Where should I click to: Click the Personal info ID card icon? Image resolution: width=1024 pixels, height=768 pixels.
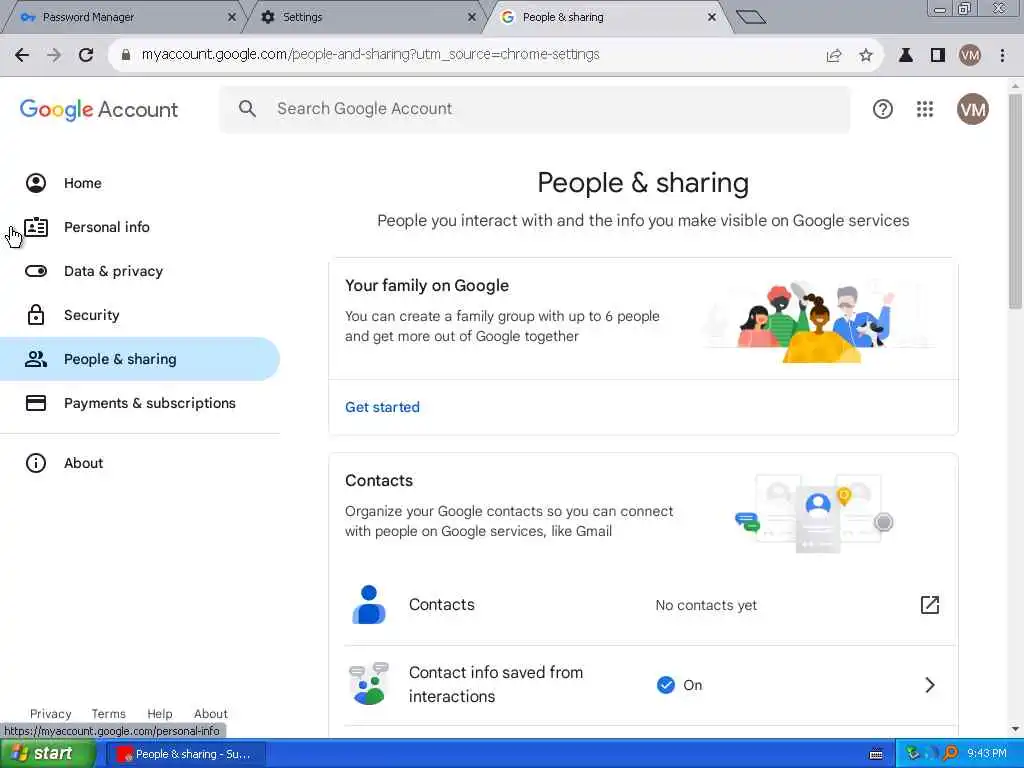(x=36, y=227)
